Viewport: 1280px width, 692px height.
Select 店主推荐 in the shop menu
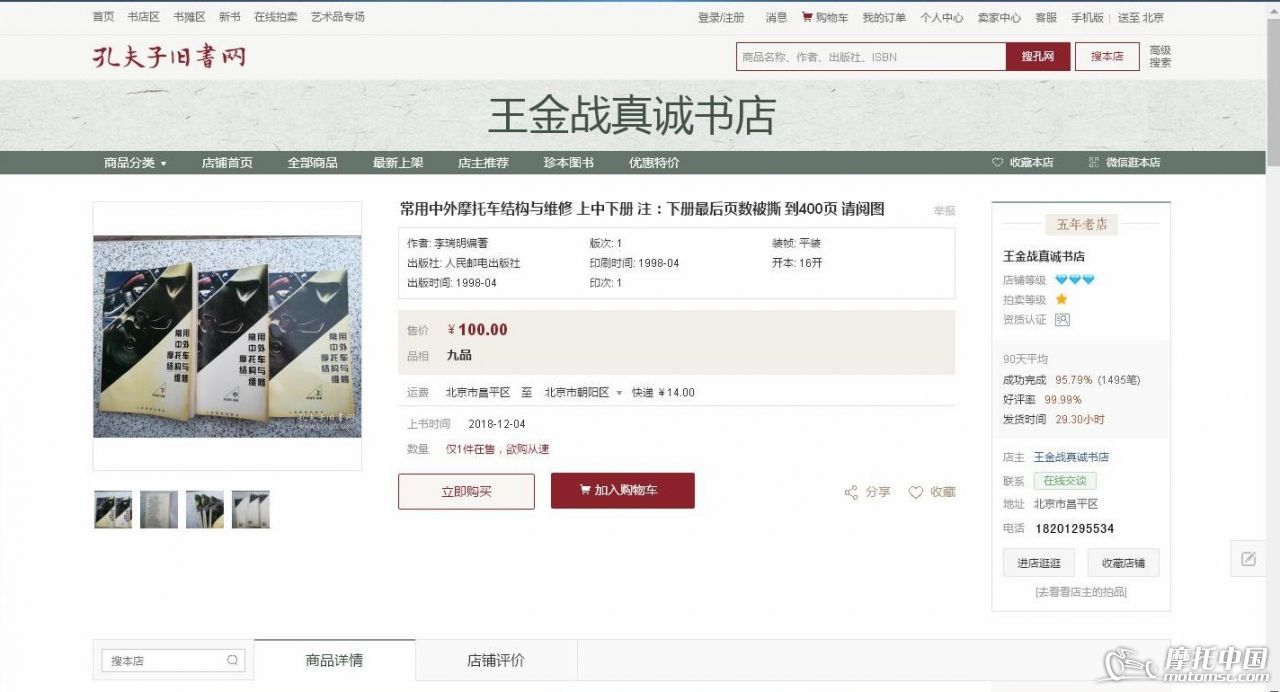point(483,162)
